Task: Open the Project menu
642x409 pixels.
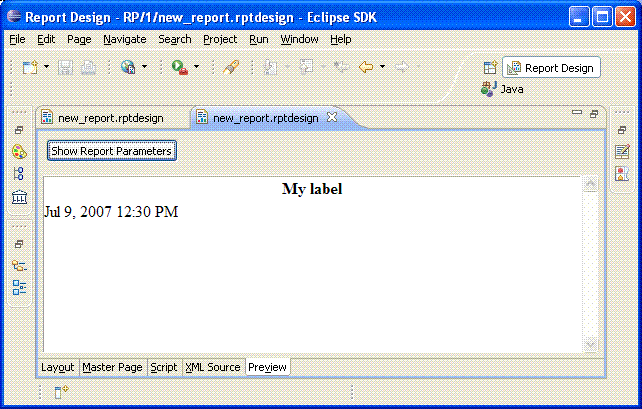Action: (220, 39)
